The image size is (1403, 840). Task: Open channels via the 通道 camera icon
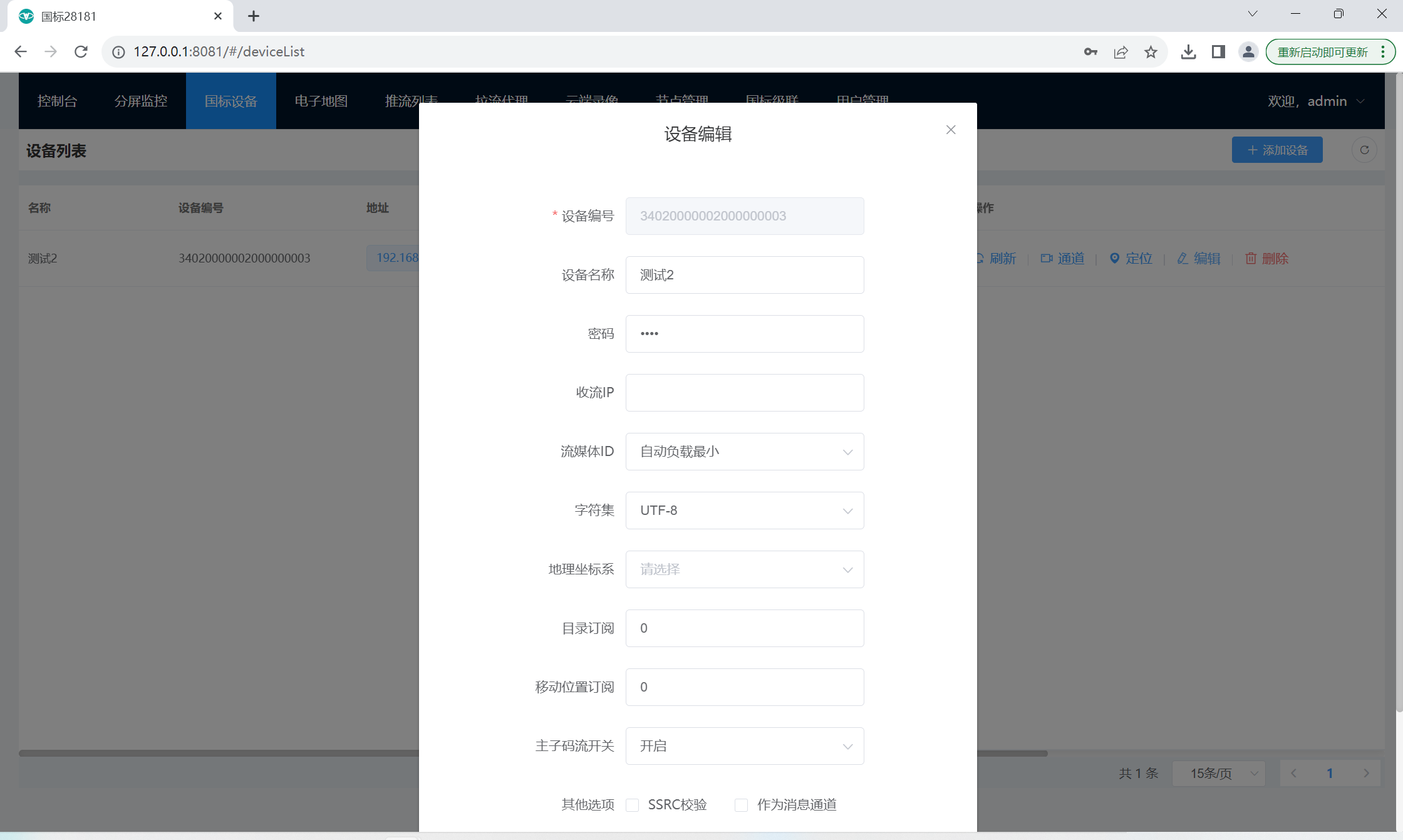[1047, 258]
